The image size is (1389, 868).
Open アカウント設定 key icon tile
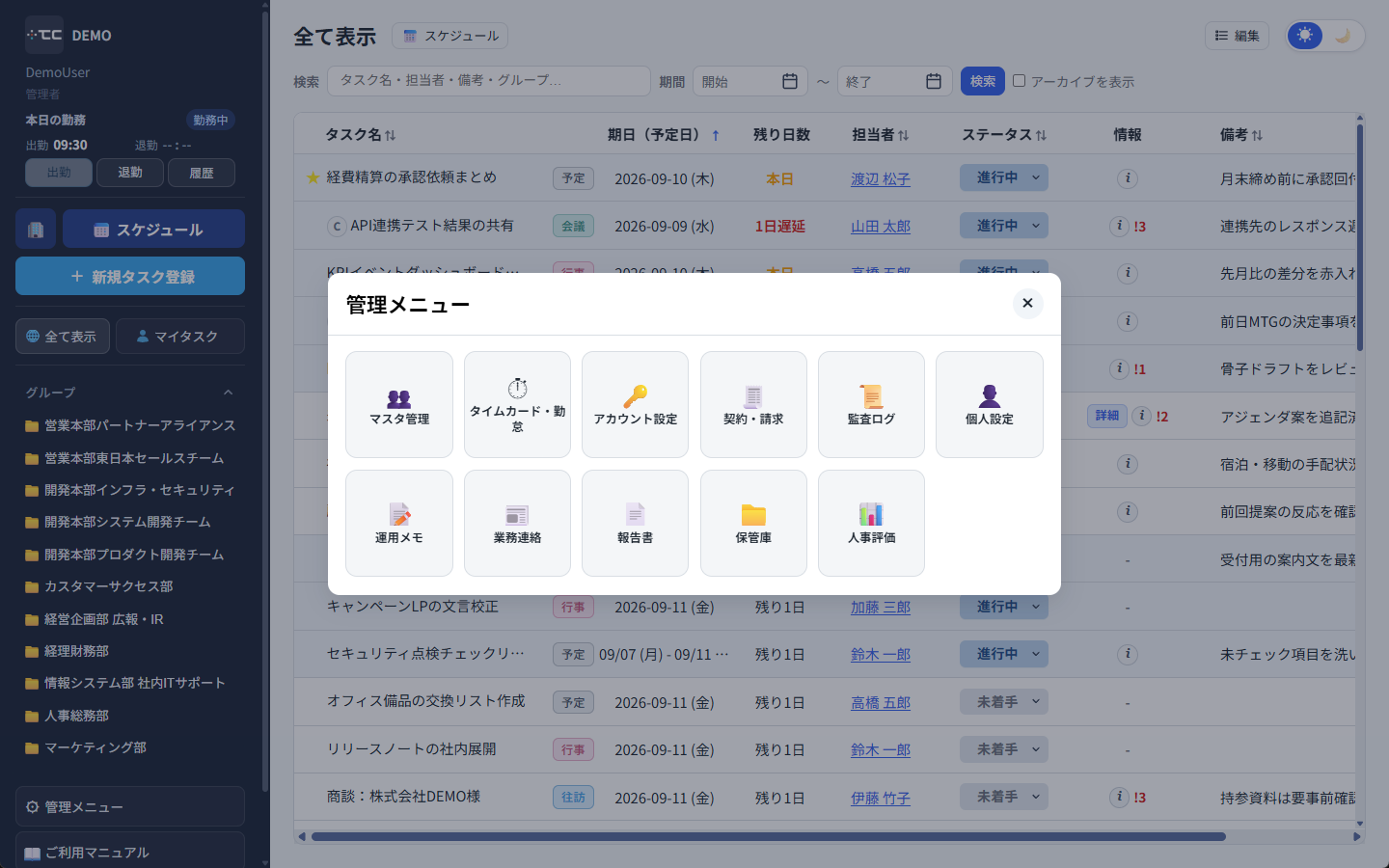(635, 405)
